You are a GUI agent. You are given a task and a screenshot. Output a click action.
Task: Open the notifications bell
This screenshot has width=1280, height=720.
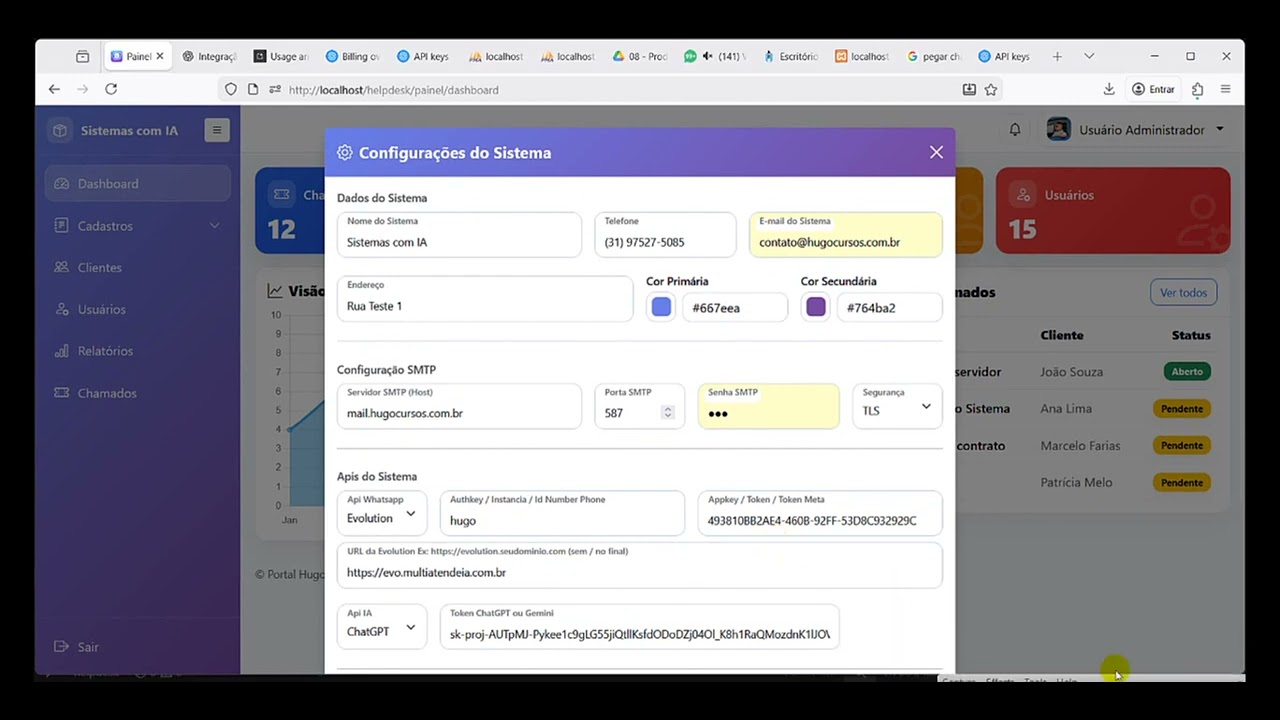tap(1015, 130)
